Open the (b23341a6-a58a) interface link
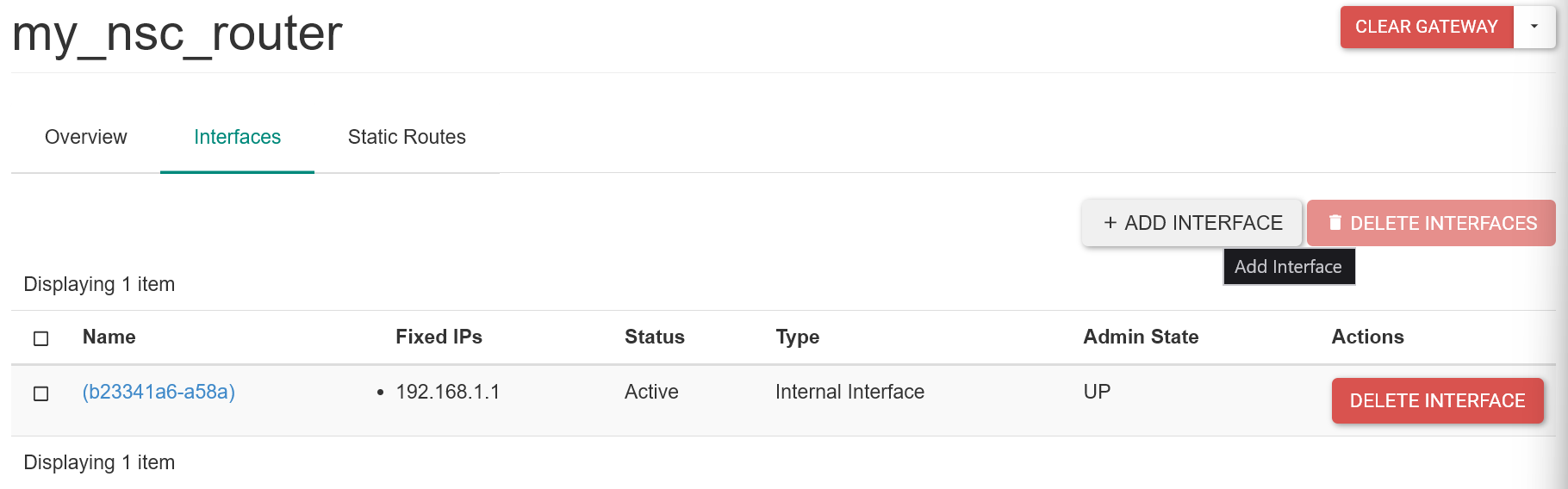The width and height of the screenshot is (1568, 489). point(159,392)
